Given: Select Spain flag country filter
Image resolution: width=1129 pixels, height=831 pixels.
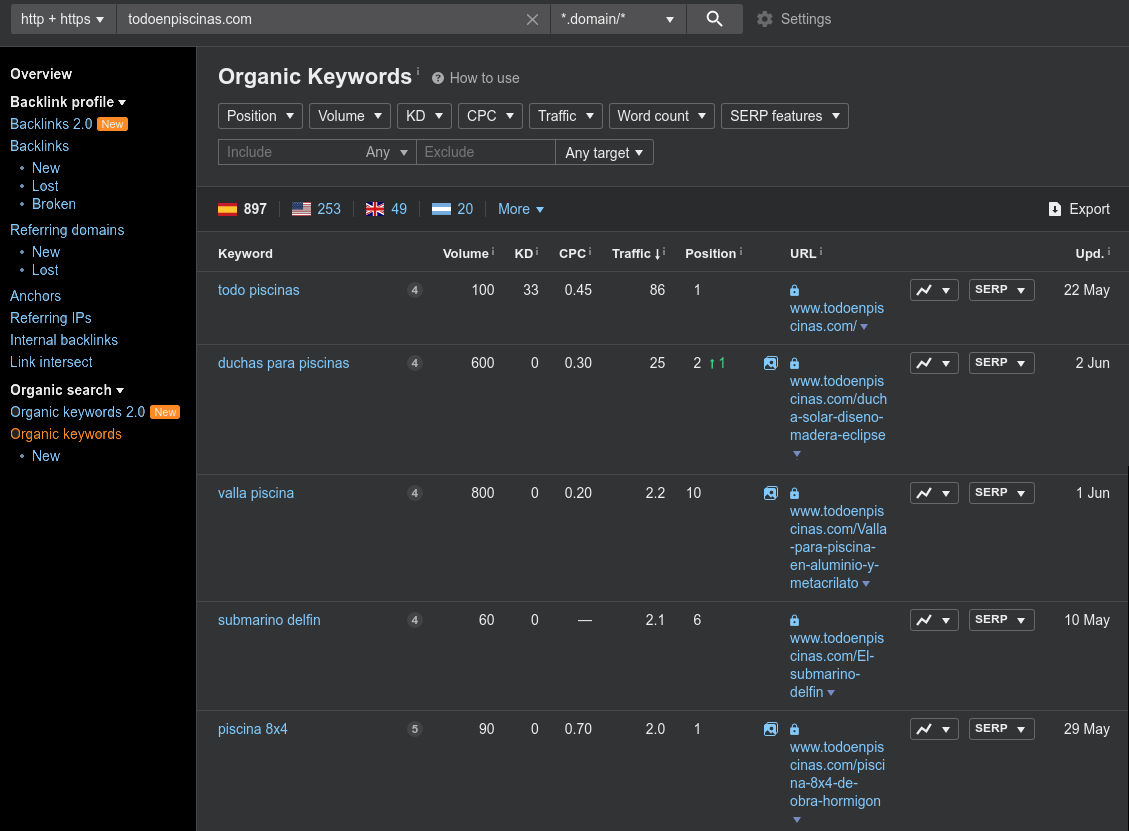Looking at the screenshot, I should pos(228,209).
